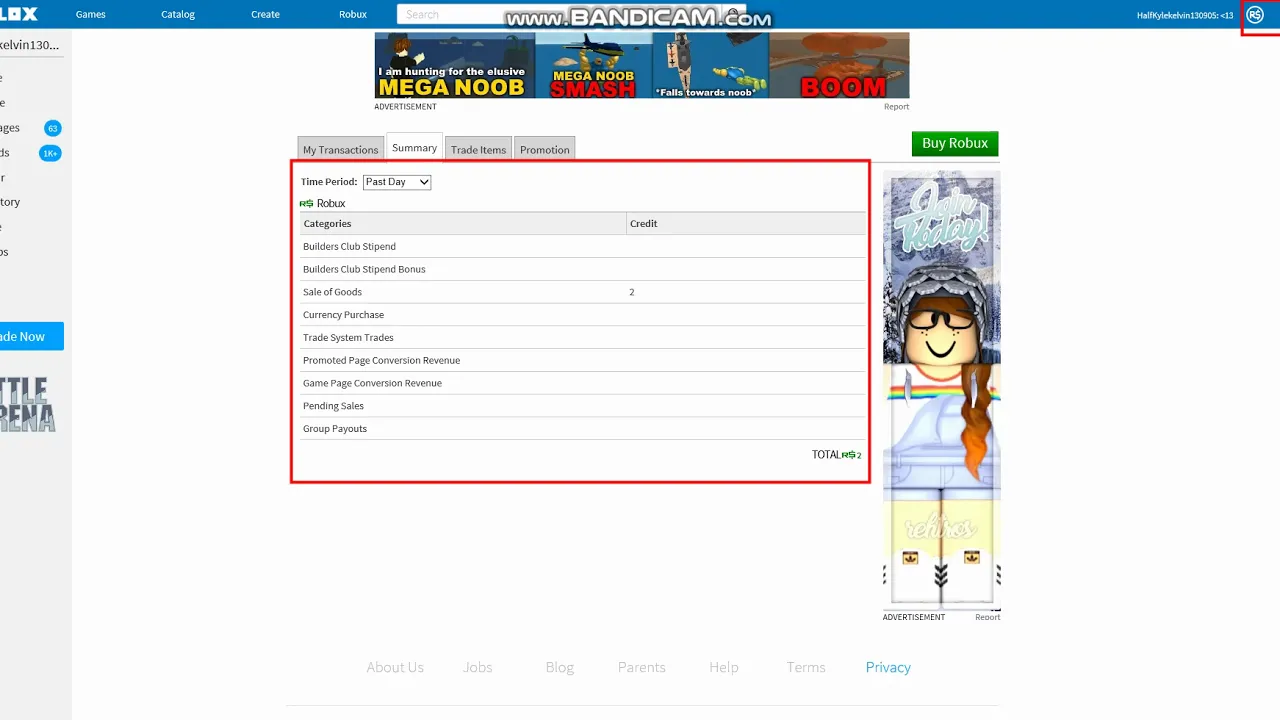Image resolution: width=1280 pixels, height=720 pixels.
Task: Click the Currency Purchase row
Action: click(x=582, y=314)
